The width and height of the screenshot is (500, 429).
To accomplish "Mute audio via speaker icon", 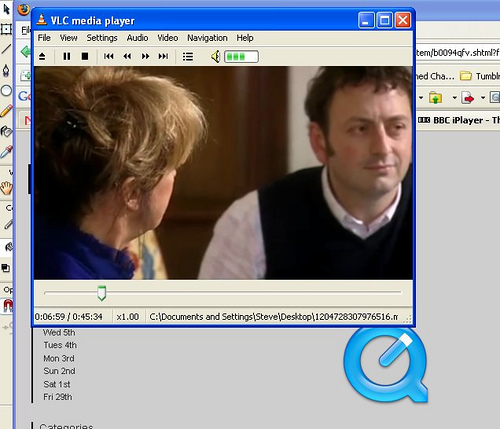I will (215, 57).
